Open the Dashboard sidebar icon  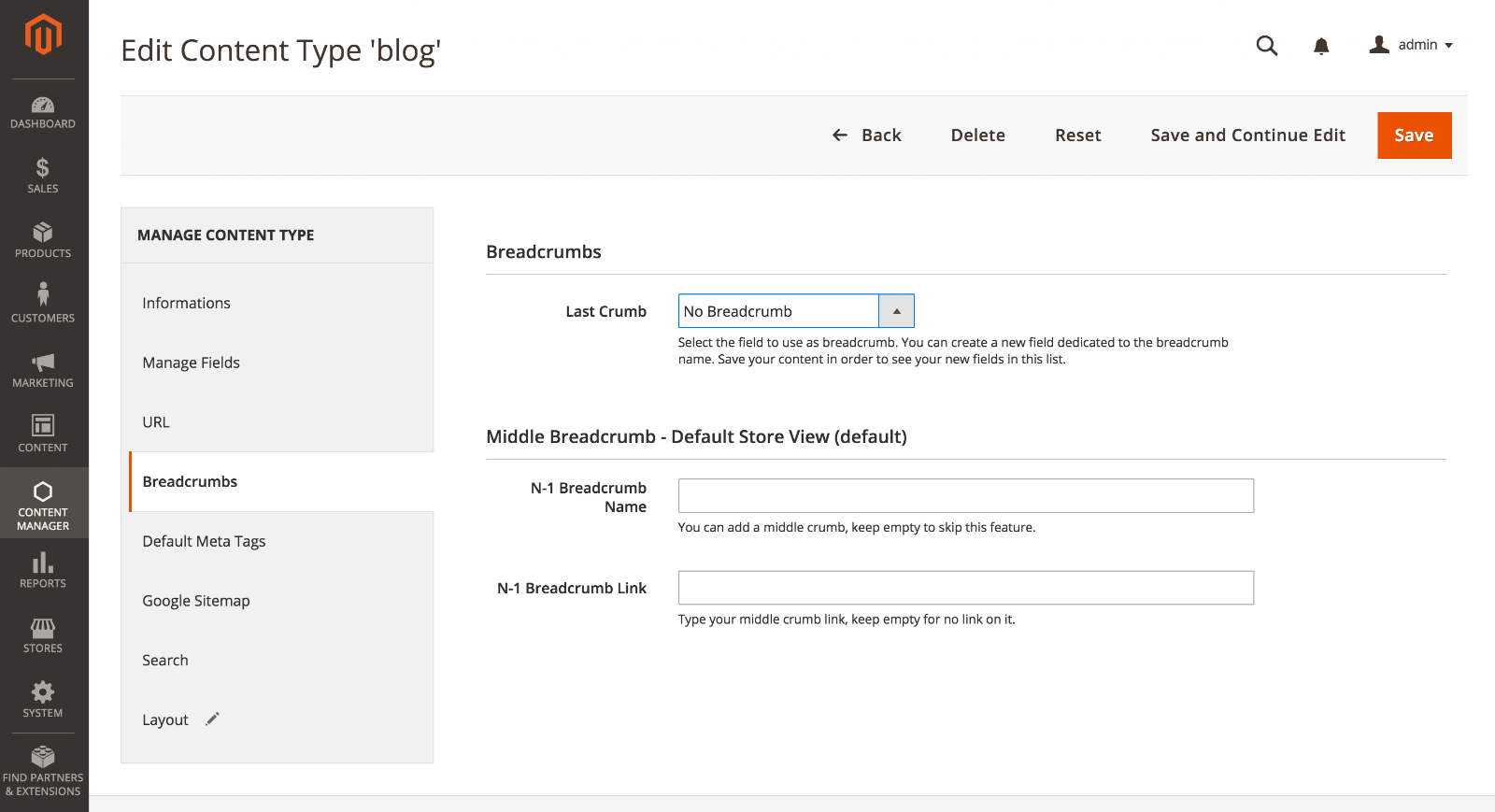[43, 112]
